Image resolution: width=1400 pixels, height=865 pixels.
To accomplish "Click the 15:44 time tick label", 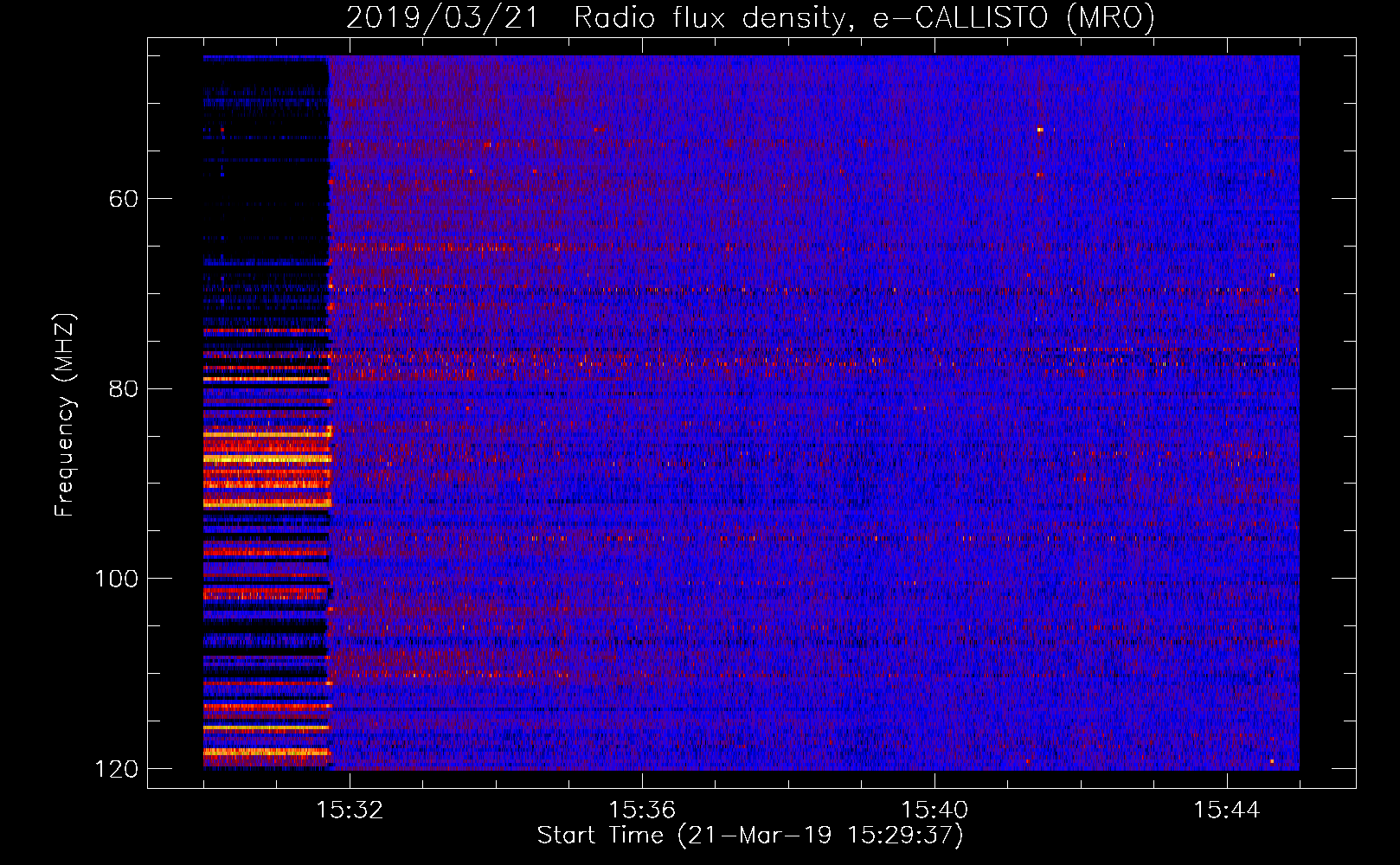I will [1227, 811].
